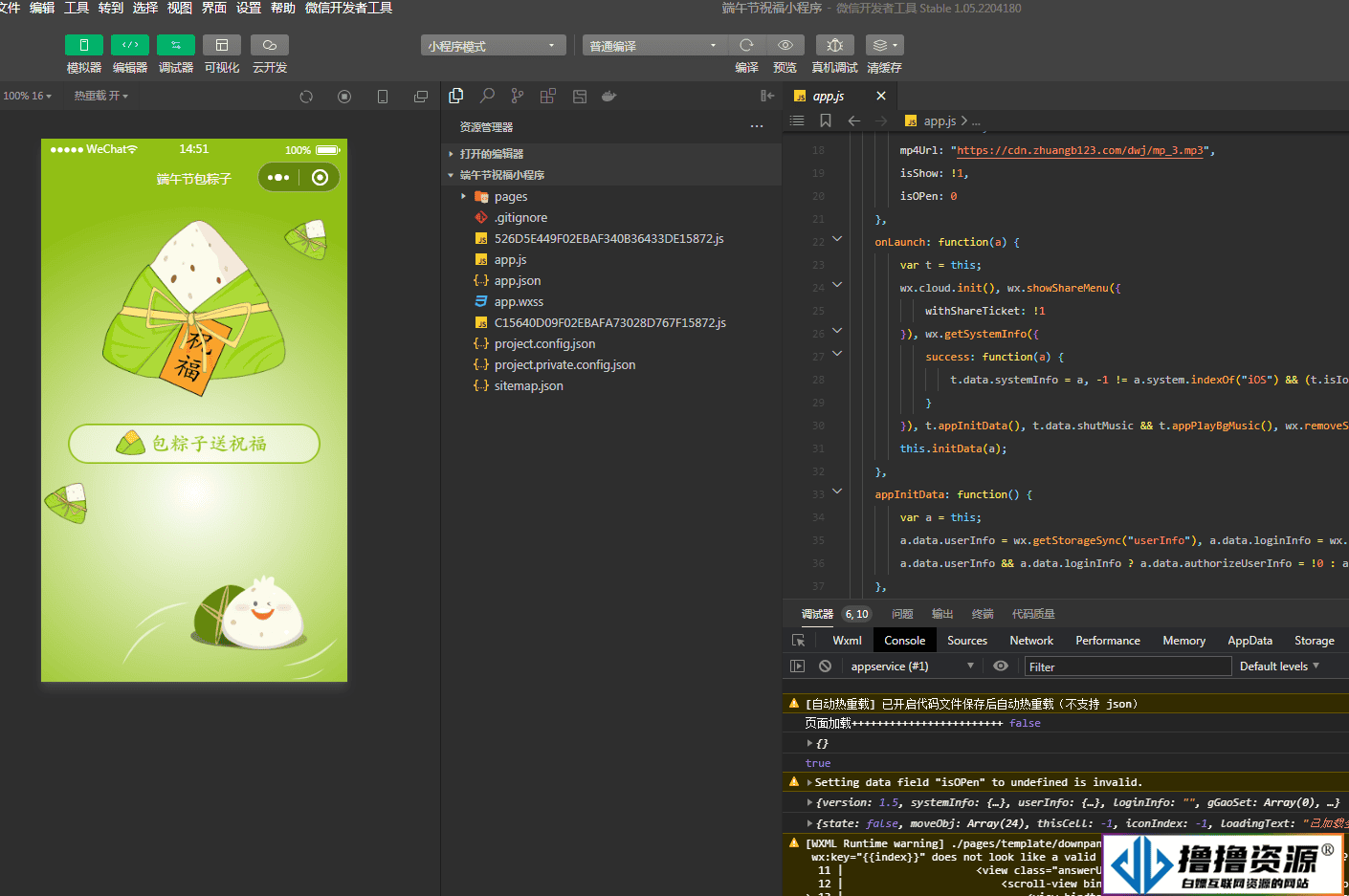This screenshot has height=896, width=1349.
Task: Open the mini program capsule menu dots
Action: 278,177
